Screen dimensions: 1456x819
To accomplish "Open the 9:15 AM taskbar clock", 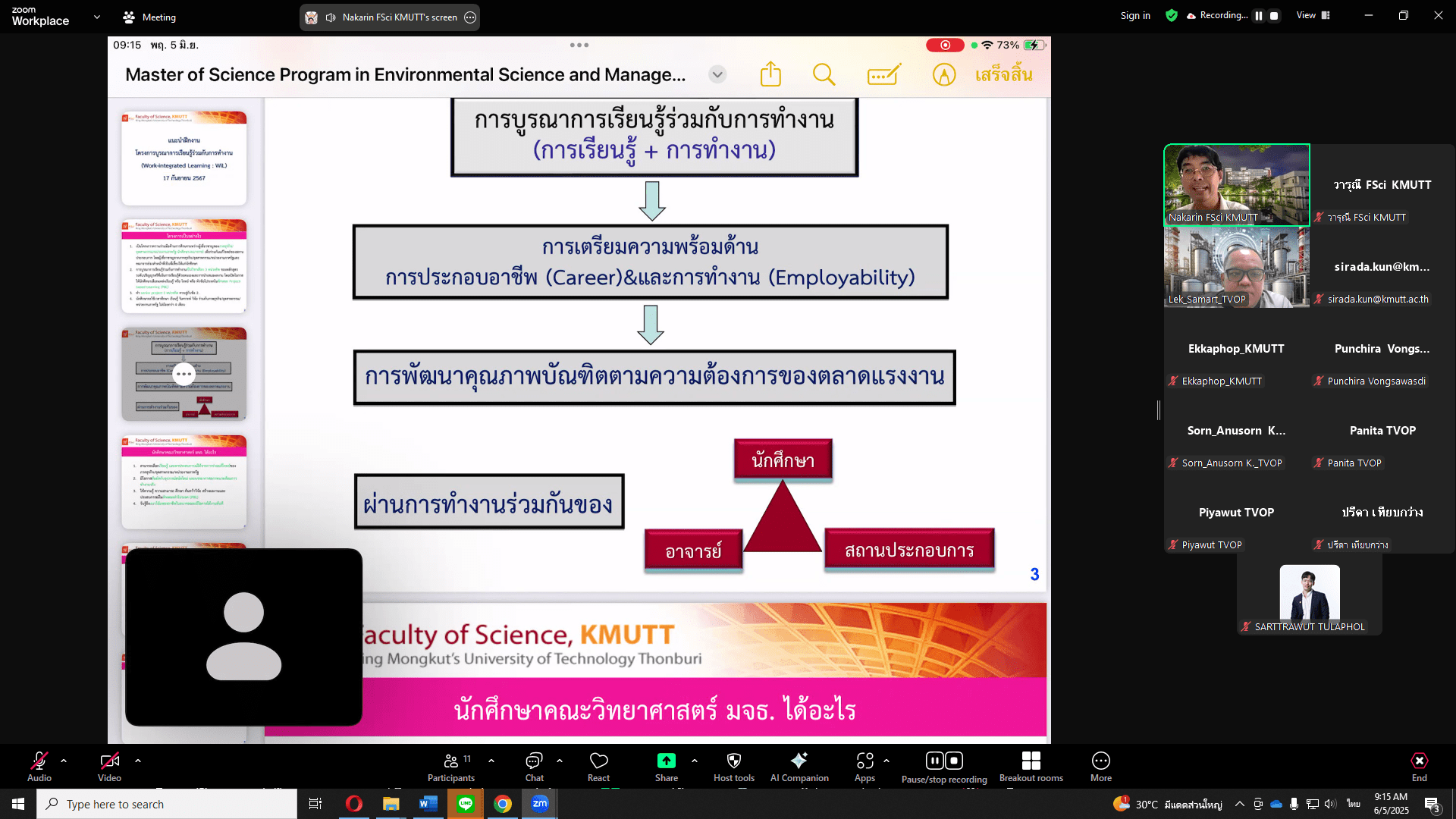I will click(1392, 804).
